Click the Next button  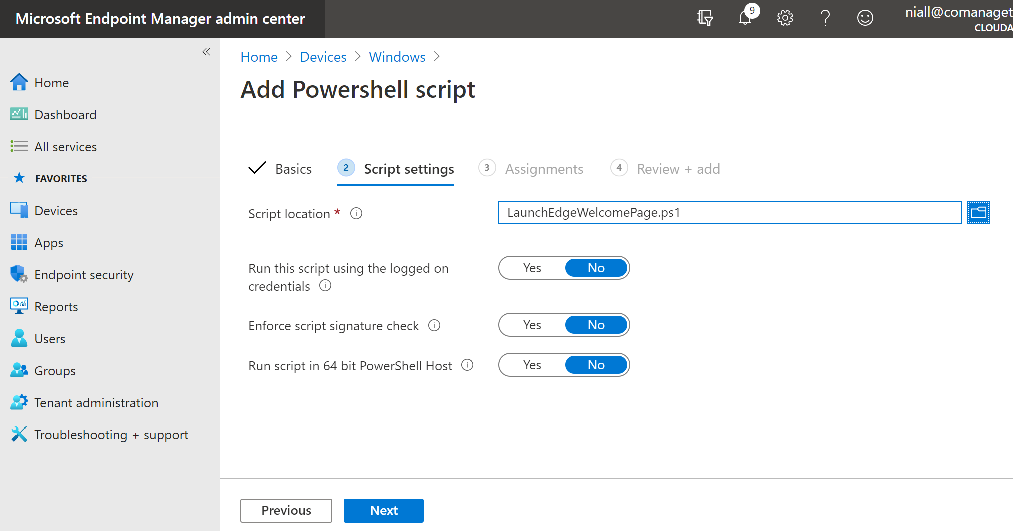384,510
